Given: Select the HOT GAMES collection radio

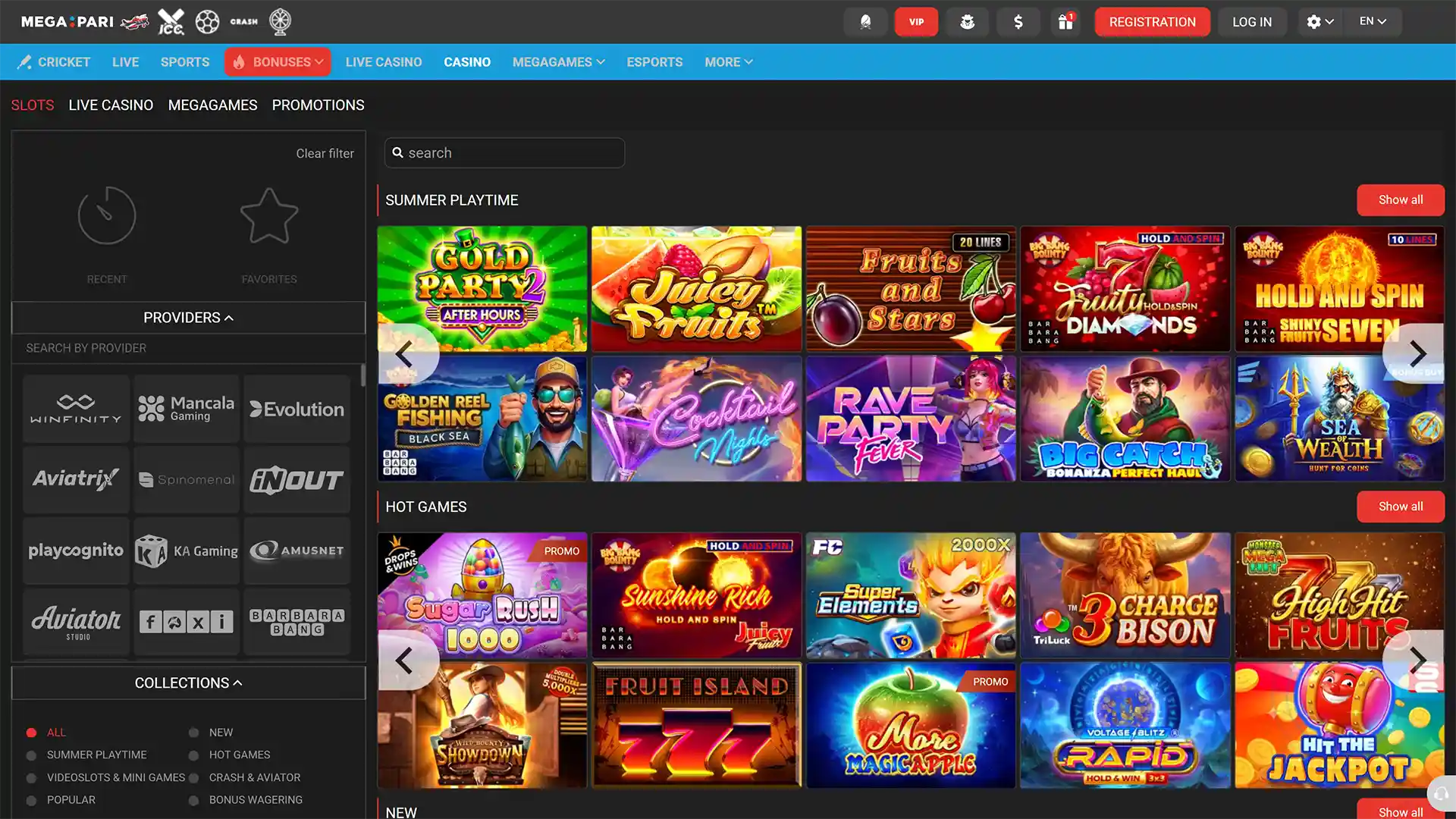Looking at the screenshot, I should tap(194, 755).
